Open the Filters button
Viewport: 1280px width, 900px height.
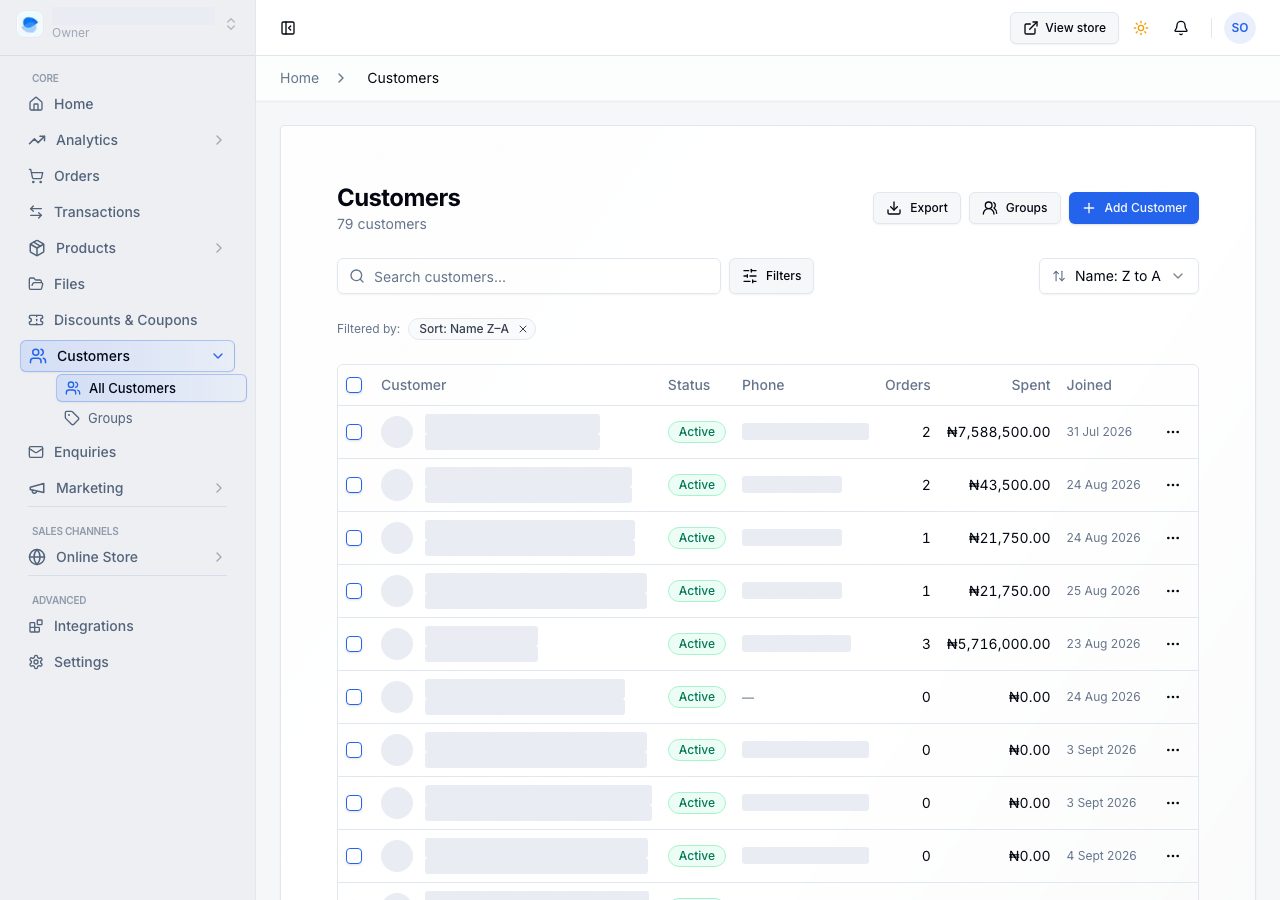pyautogui.click(x=771, y=276)
